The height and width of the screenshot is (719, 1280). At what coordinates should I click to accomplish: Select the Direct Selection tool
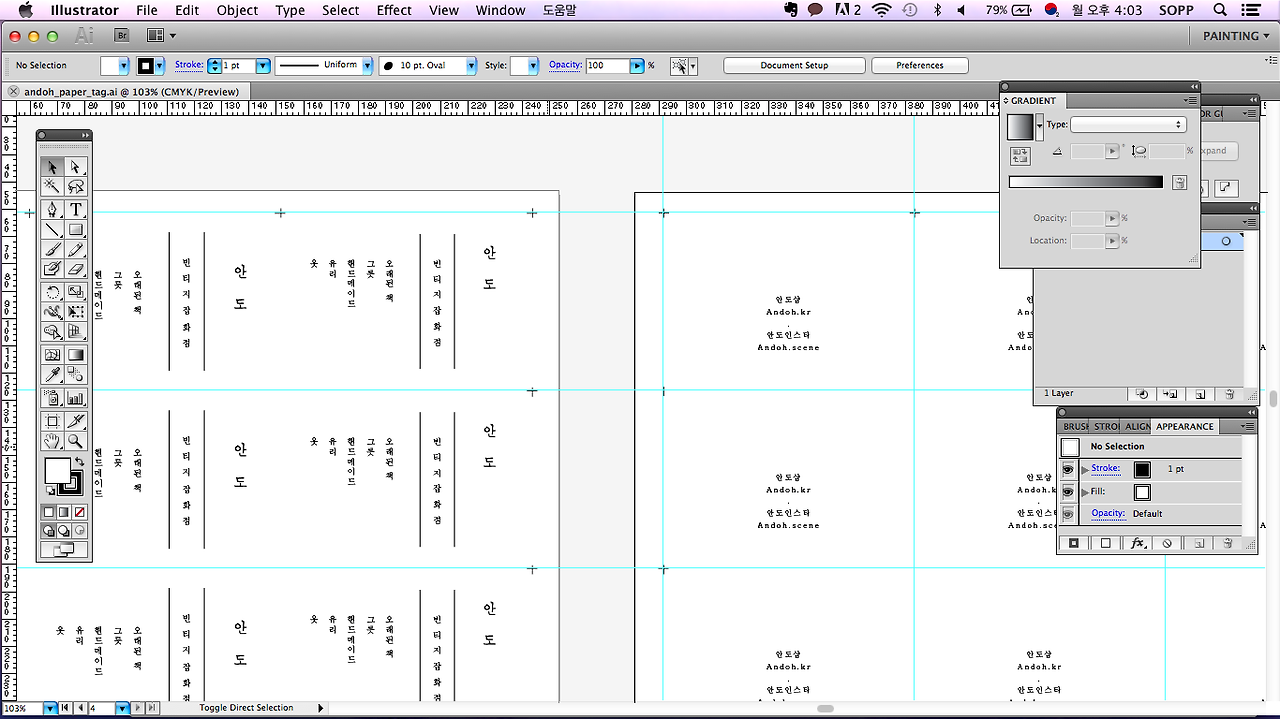76,166
